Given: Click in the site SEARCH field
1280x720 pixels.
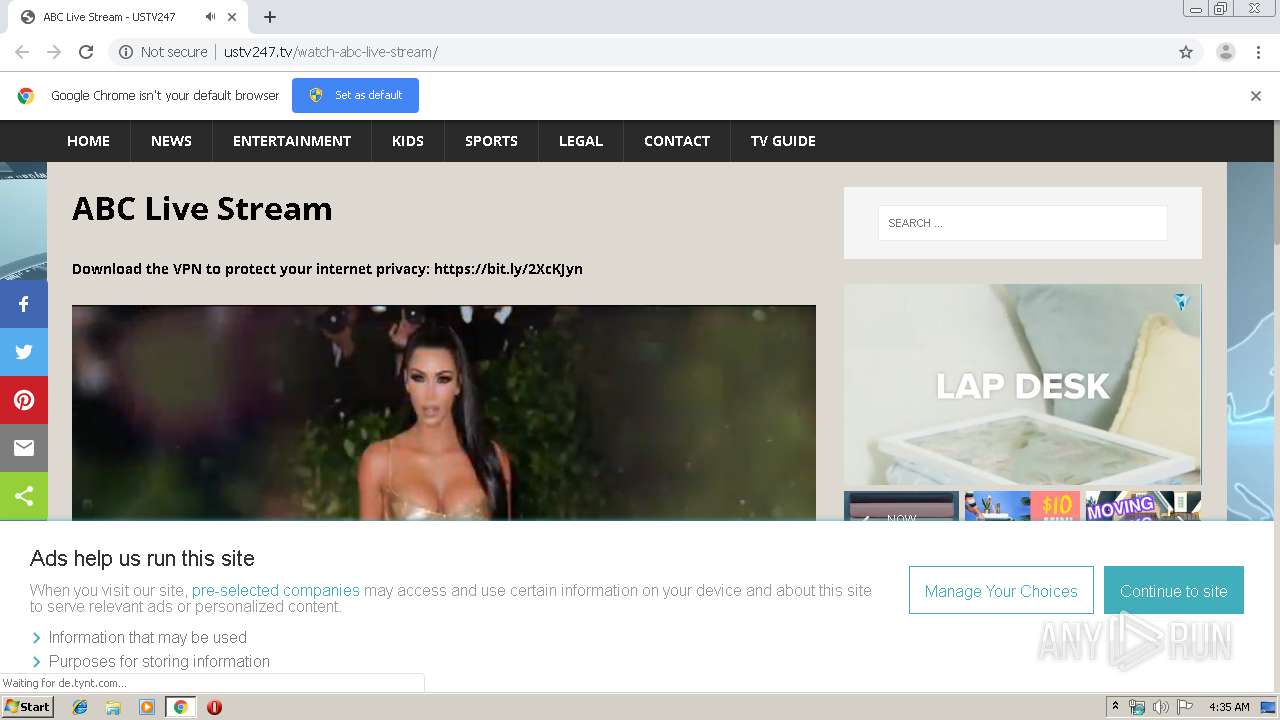Looking at the screenshot, I should pyautogui.click(x=1023, y=223).
